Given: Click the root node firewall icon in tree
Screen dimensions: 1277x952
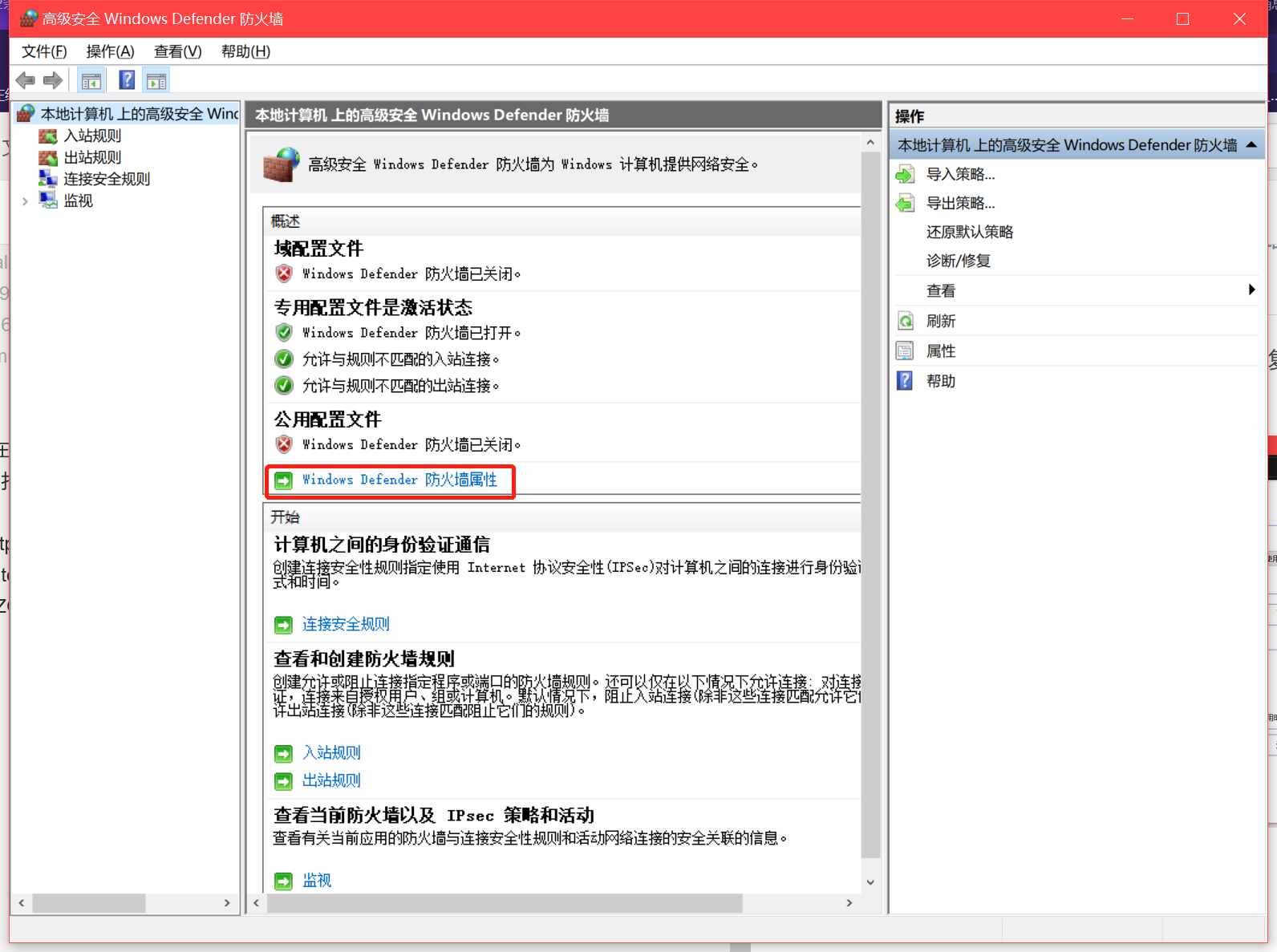Looking at the screenshot, I should [x=26, y=114].
